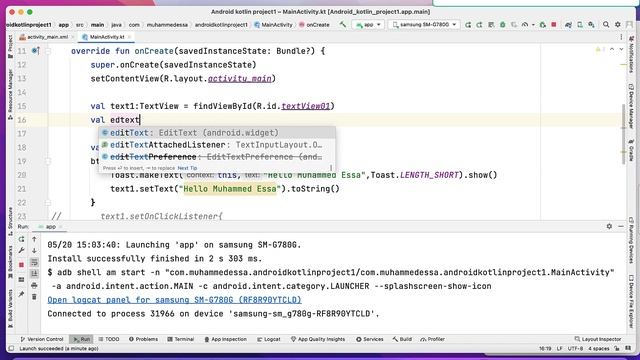Open the Project tool window sidebar
This screenshot has width=640, height=360.
(x=10, y=46)
